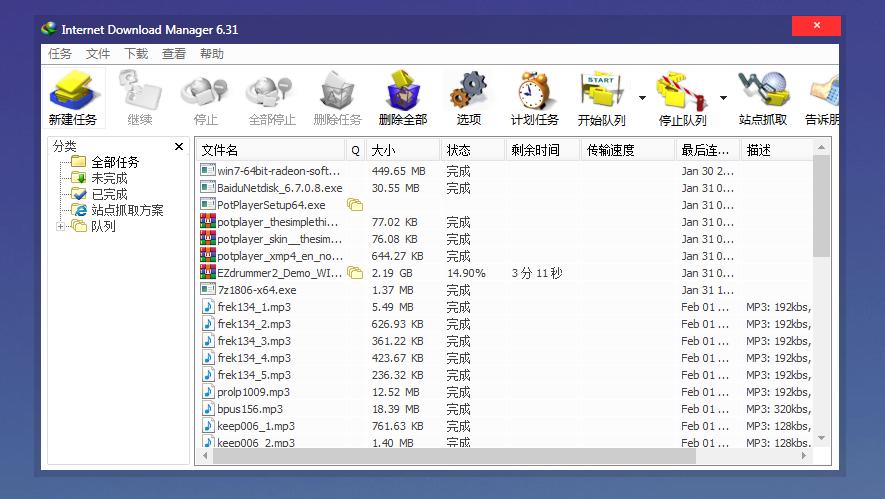Select potplayer_thesimplethi archive row
The image size is (885, 499).
tap(505, 222)
